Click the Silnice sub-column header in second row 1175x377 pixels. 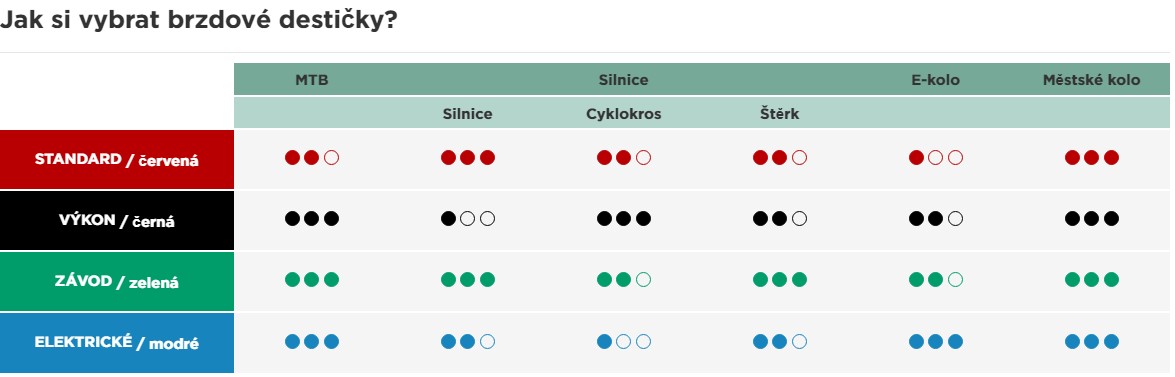click(468, 114)
